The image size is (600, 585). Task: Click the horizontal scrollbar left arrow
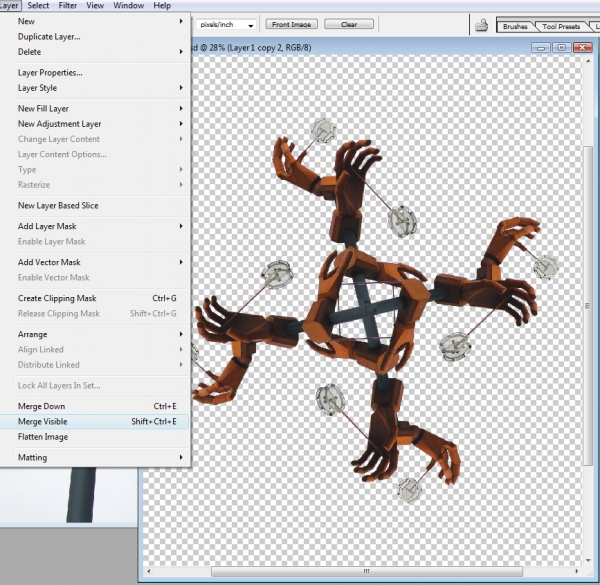[149, 572]
